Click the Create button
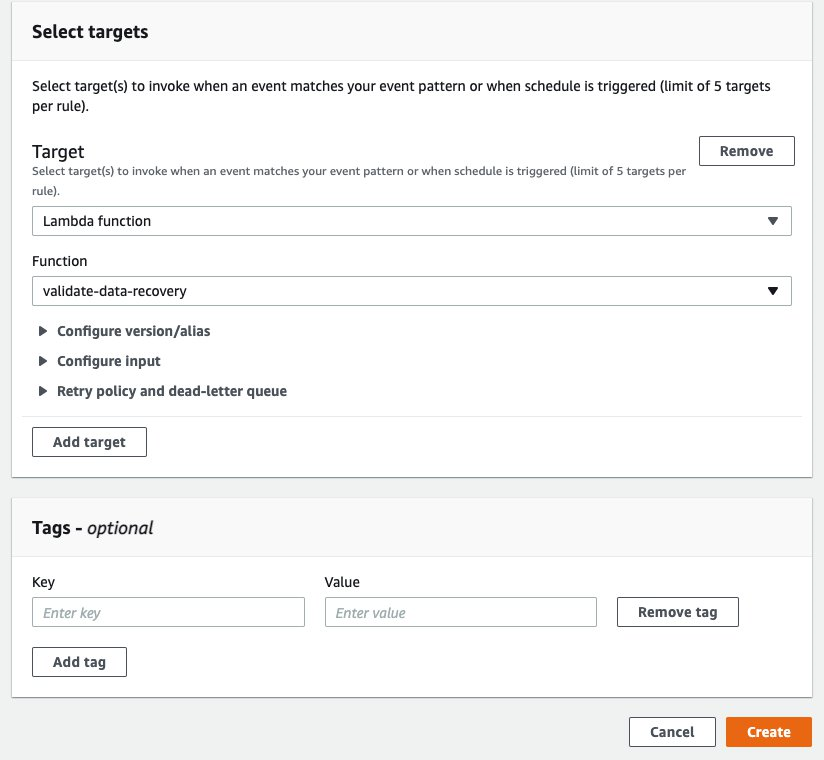824x760 pixels. pyautogui.click(x=768, y=731)
